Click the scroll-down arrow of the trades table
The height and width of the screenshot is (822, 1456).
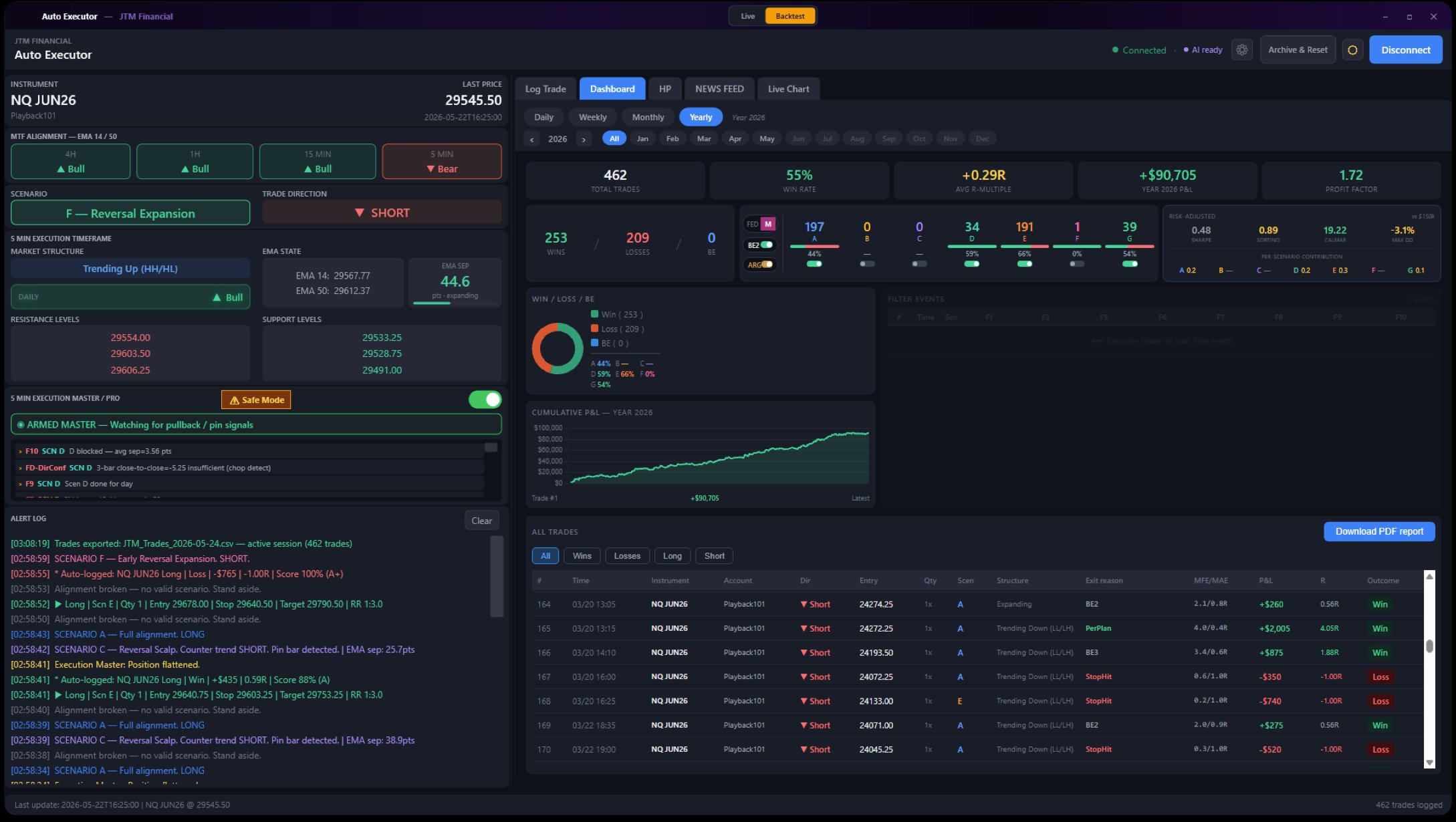pos(1429,763)
